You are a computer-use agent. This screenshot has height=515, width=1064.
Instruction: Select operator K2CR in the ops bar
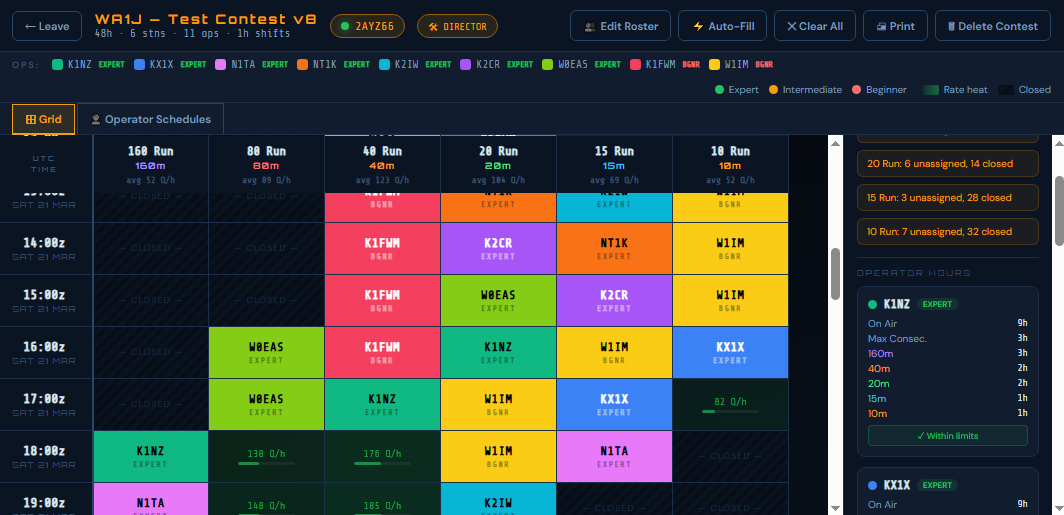coord(497,64)
